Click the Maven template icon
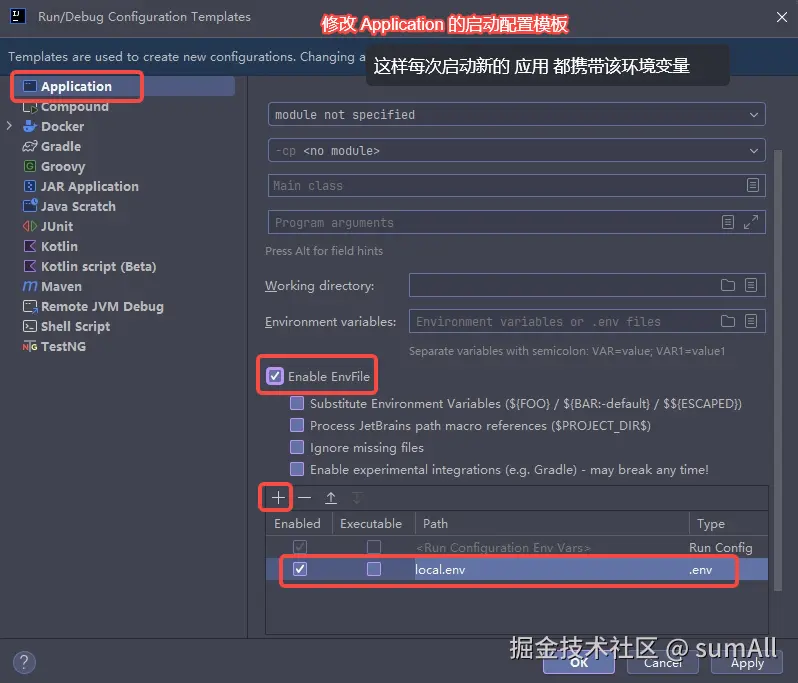Viewport: 798px width, 683px height. tap(30, 287)
